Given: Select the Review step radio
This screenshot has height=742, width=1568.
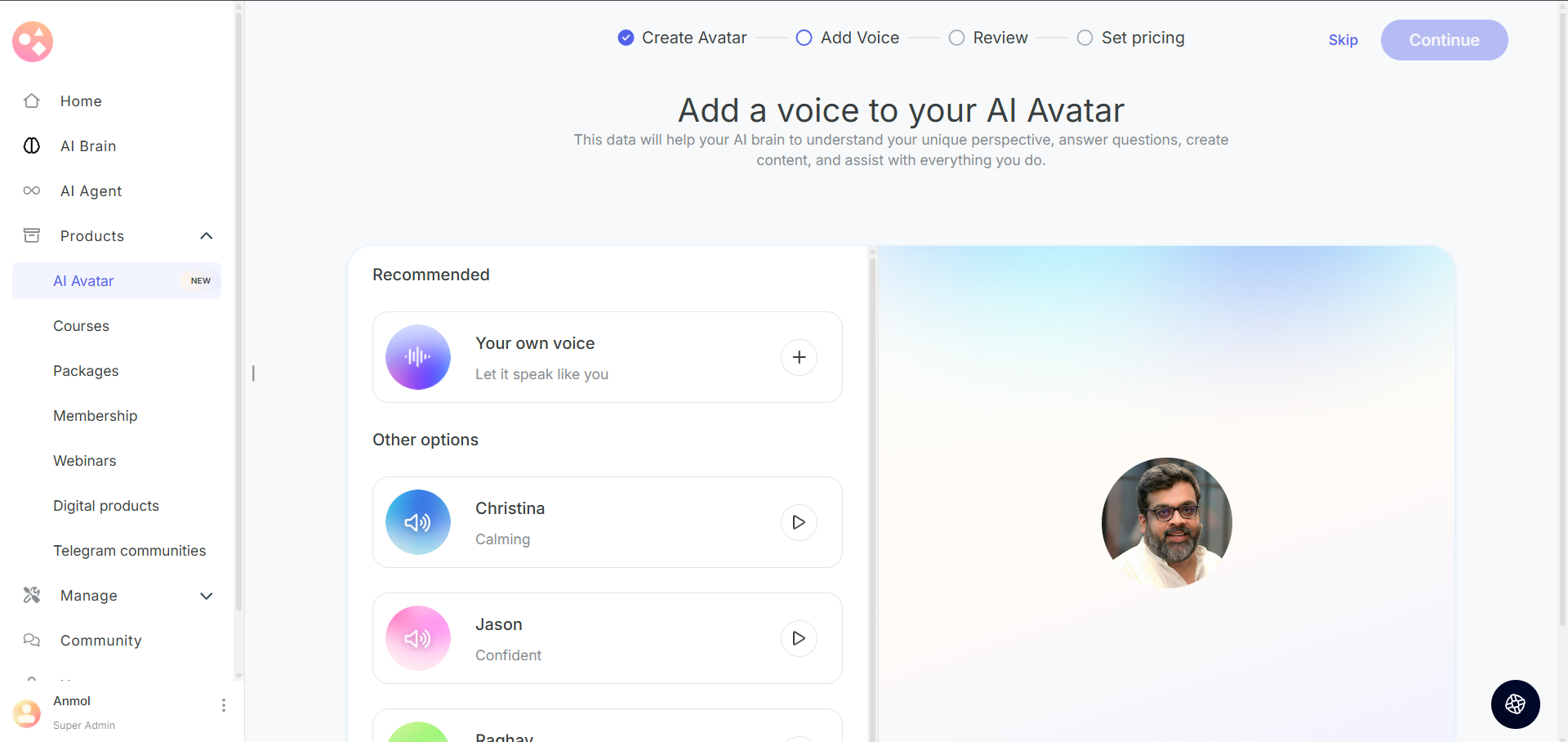Looking at the screenshot, I should click(956, 38).
